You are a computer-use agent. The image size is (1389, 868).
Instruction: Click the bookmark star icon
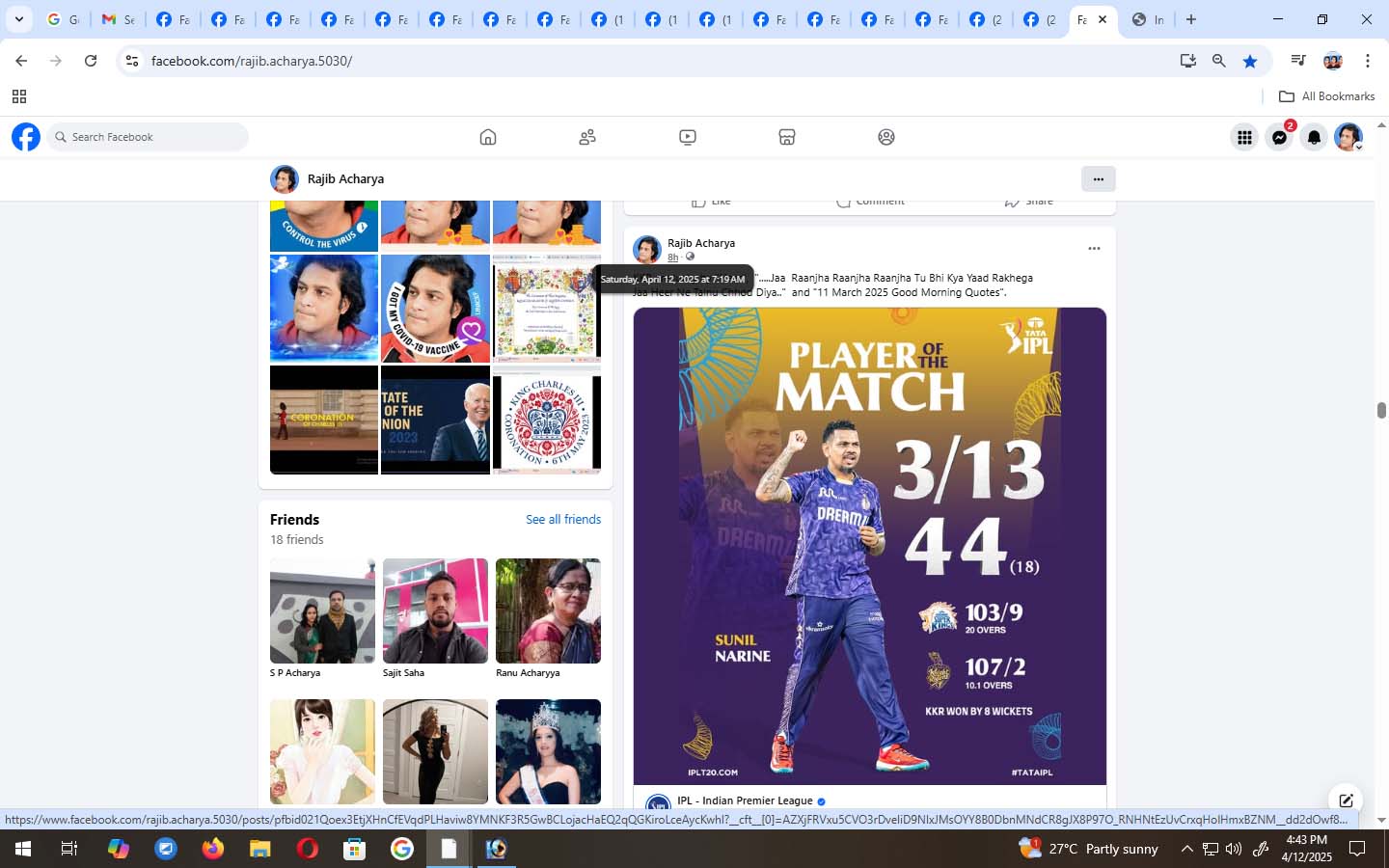tap(1250, 61)
